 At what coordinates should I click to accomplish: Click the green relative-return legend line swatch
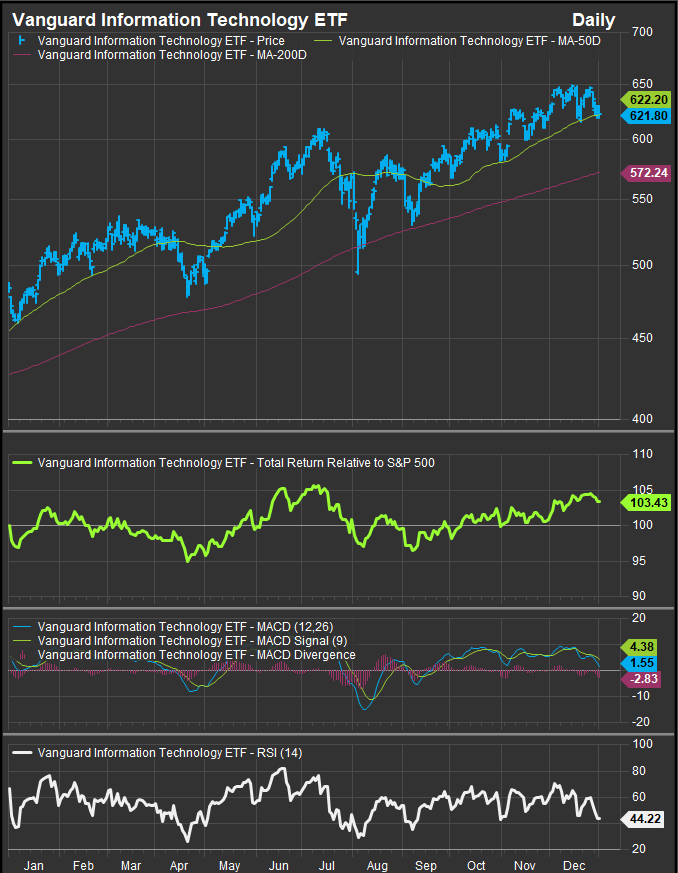(x=22, y=463)
